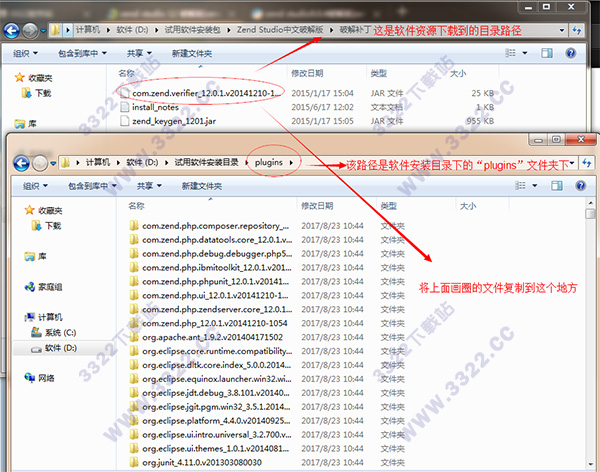This screenshot has height=472, width=600.
Task: Toggle the preview pane icon in the front window
Action: pyautogui.click(x=557, y=186)
